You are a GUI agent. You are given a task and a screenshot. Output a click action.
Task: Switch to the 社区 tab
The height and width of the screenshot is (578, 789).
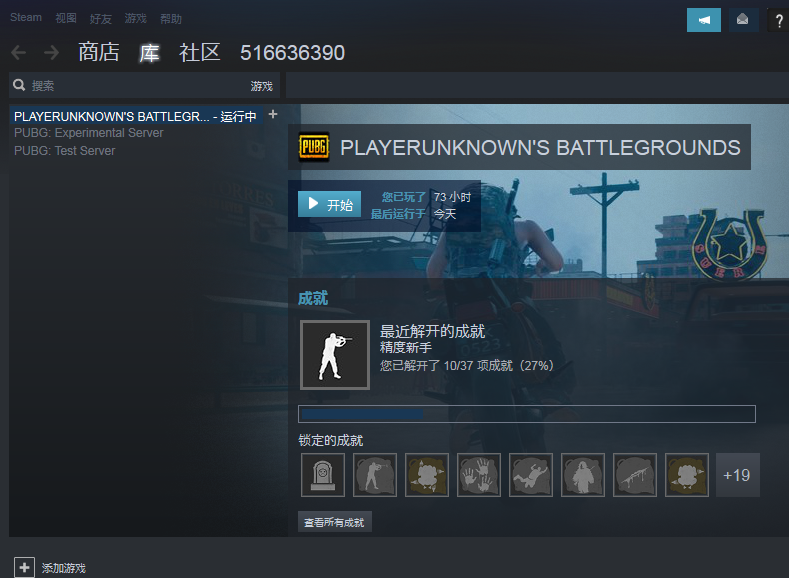click(x=200, y=52)
